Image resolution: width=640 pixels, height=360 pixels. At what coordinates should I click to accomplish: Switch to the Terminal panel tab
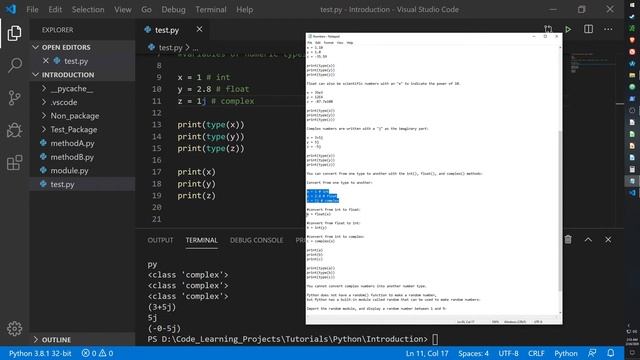pos(202,240)
